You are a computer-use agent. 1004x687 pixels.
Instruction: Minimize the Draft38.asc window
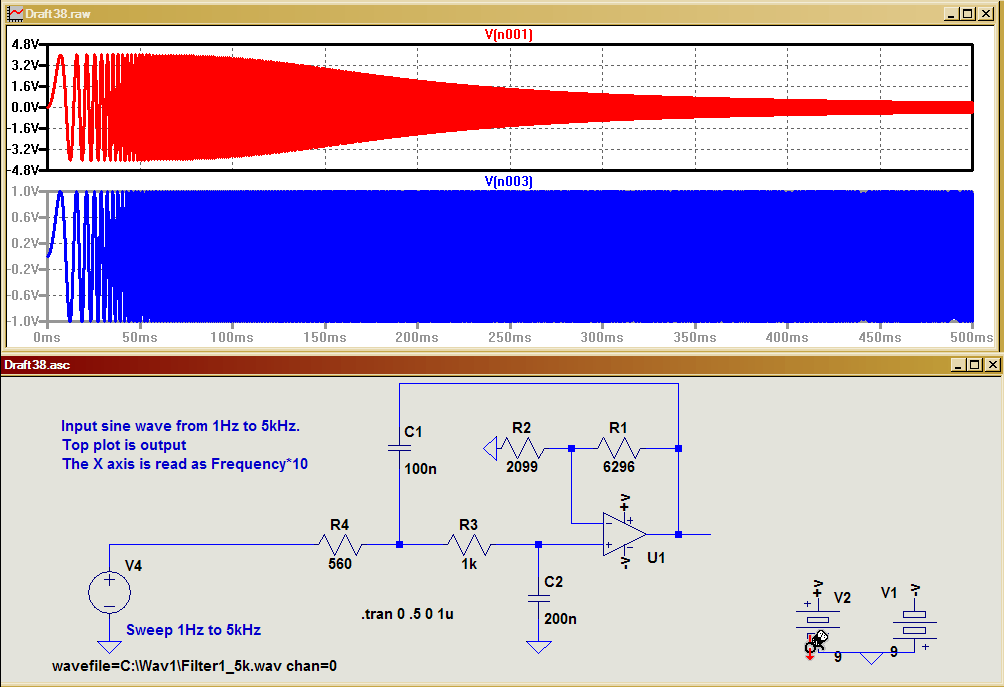pyautogui.click(x=959, y=365)
